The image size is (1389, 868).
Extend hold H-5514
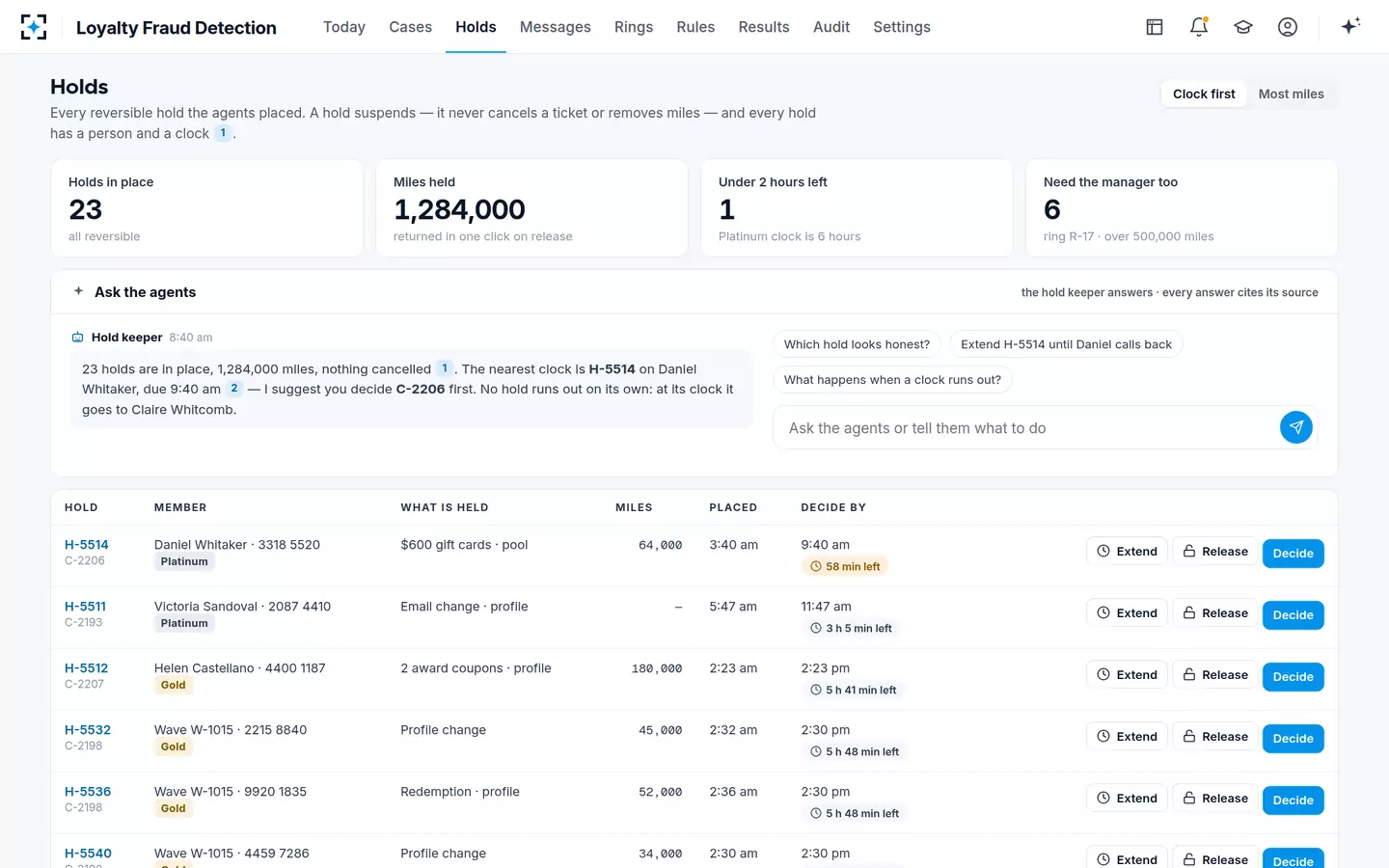tap(1127, 552)
